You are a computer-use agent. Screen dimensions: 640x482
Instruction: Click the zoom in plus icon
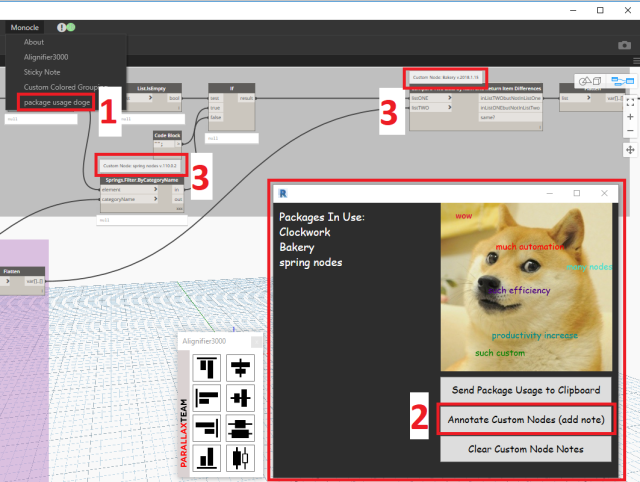(x=630, y=117)
